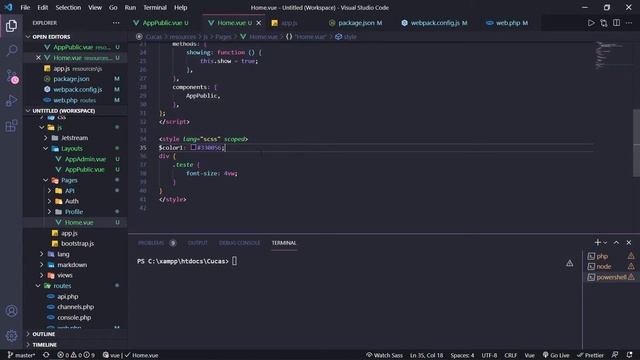
Task: Click the Run code play icon
Action: (591, 23)
